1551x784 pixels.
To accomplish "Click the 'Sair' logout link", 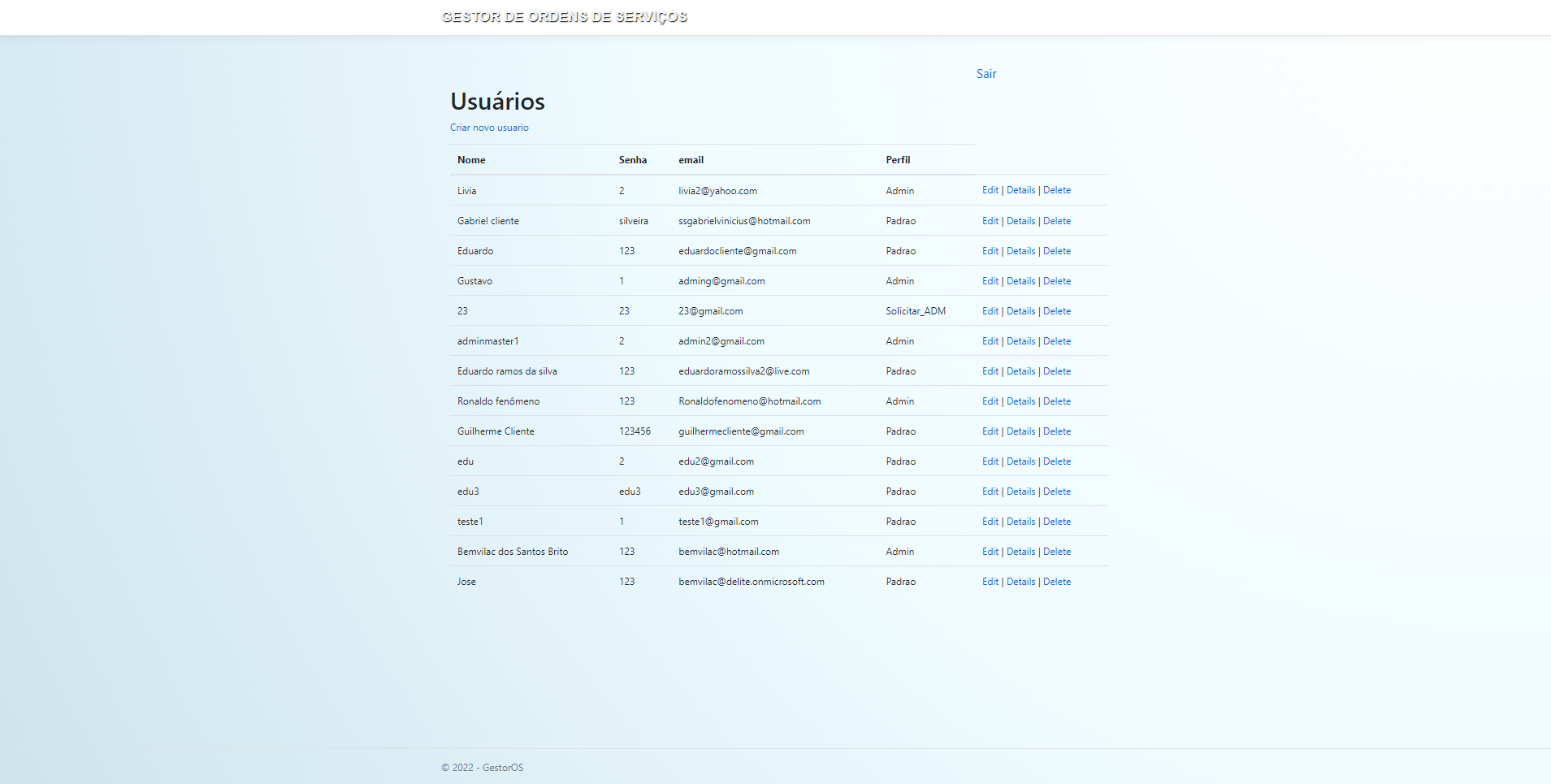I will tap(986, 73).
